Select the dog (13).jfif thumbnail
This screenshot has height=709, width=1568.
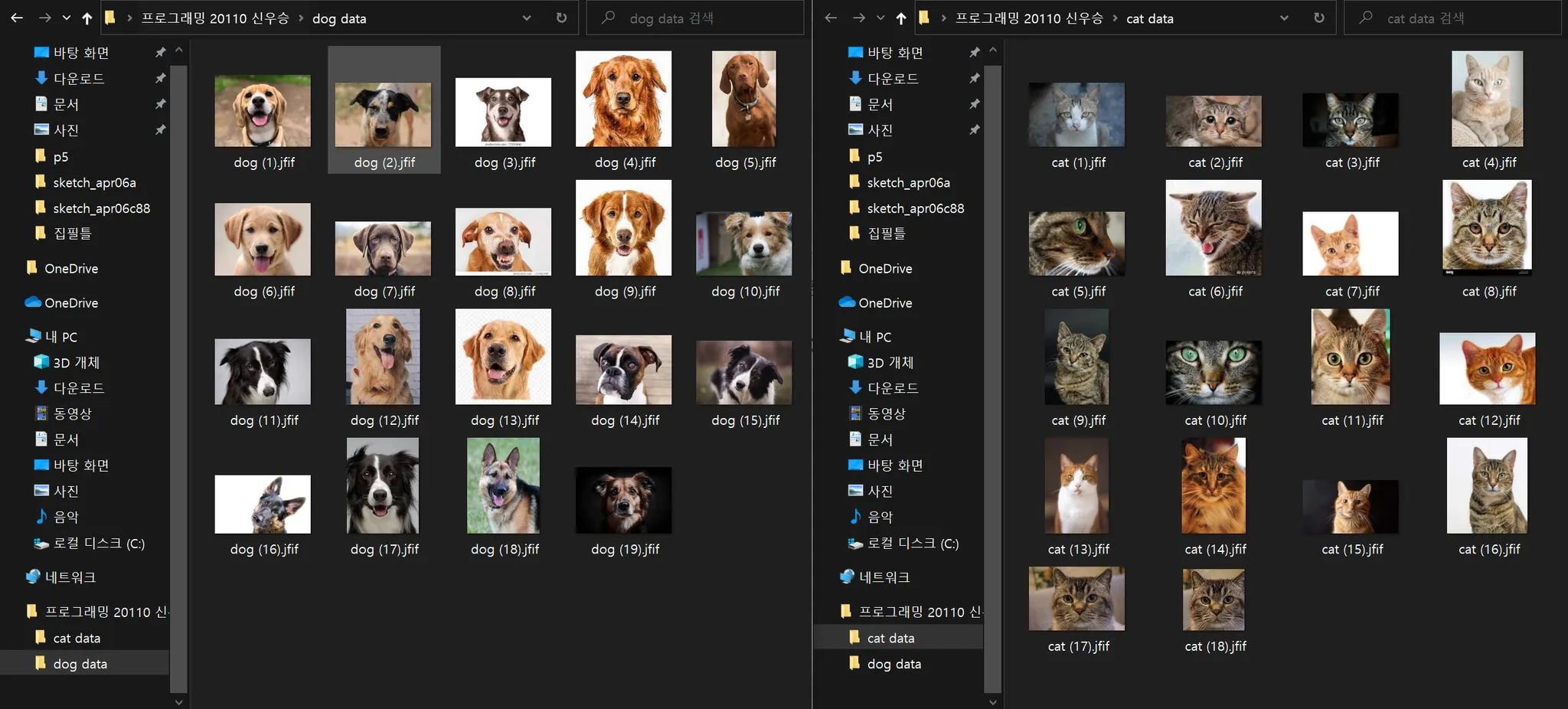click(x=503, y=357)
